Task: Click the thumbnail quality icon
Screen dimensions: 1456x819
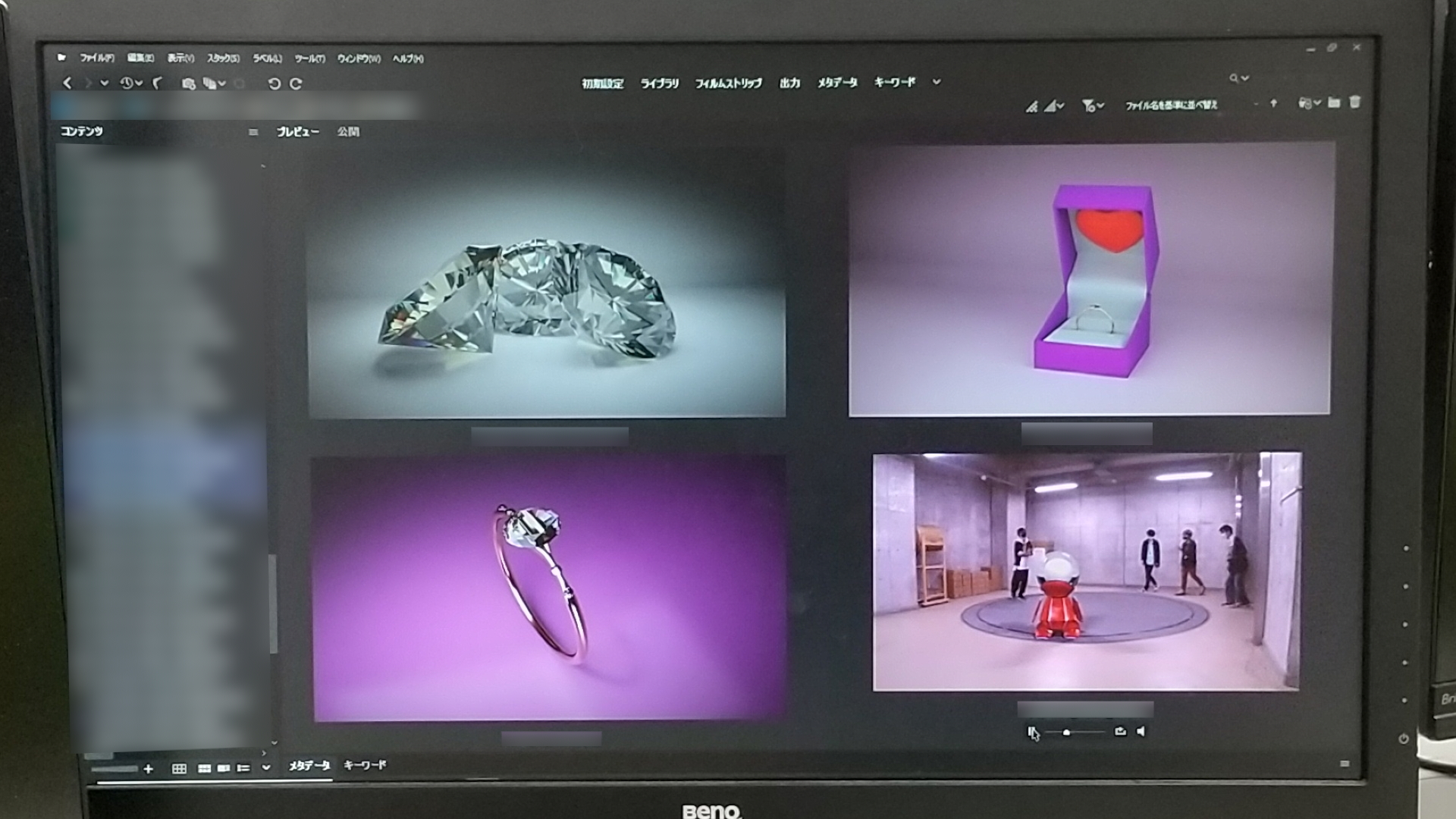Action: pyautogui.click(x=1032, y=106)
